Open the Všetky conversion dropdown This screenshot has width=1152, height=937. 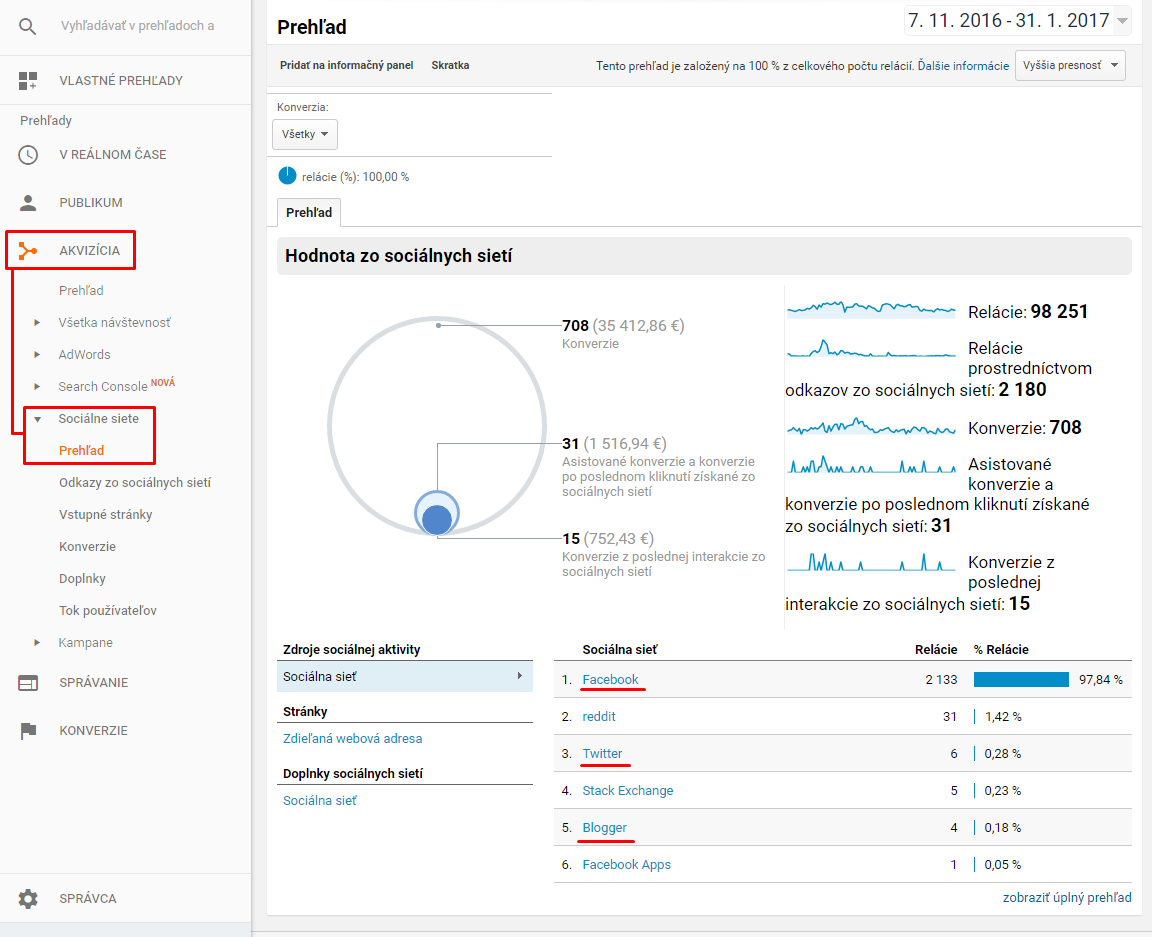coord(305,134)
